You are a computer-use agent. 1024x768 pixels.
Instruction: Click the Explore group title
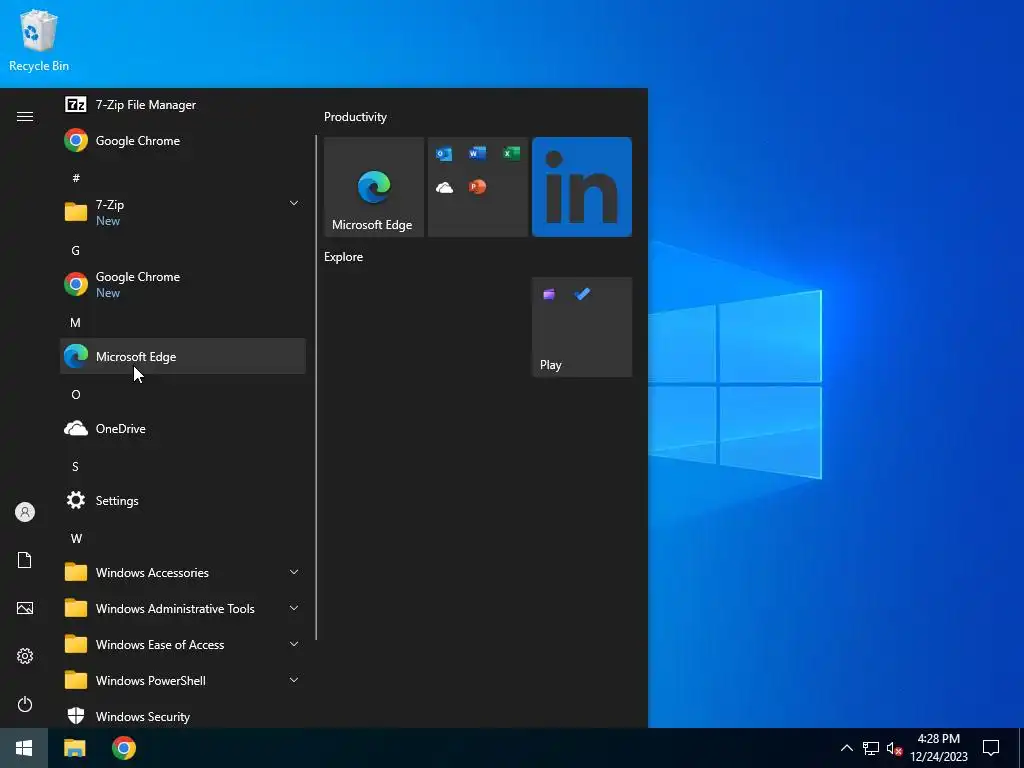click(344, 257)
